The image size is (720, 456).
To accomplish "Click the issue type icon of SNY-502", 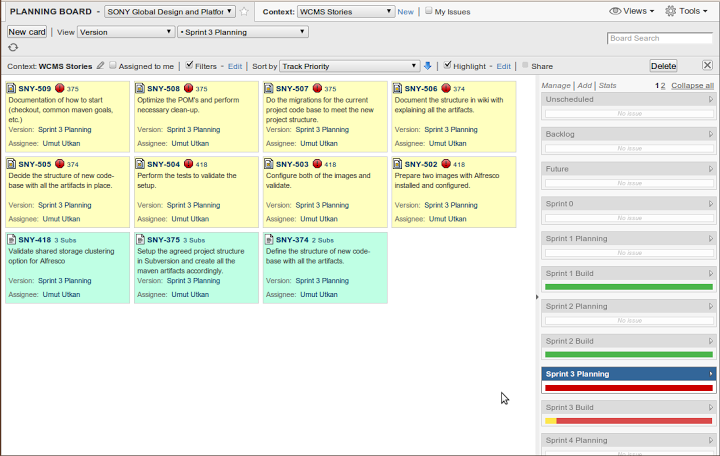I will pos(398,164).
